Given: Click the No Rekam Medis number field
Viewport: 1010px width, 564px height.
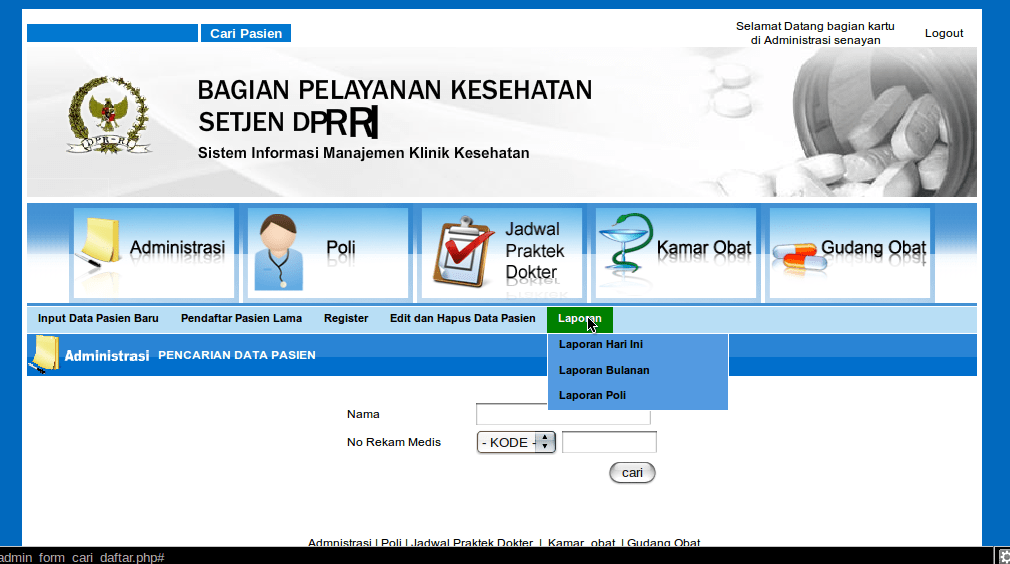Looking at the screenshot, I should [x=609, y=442].
